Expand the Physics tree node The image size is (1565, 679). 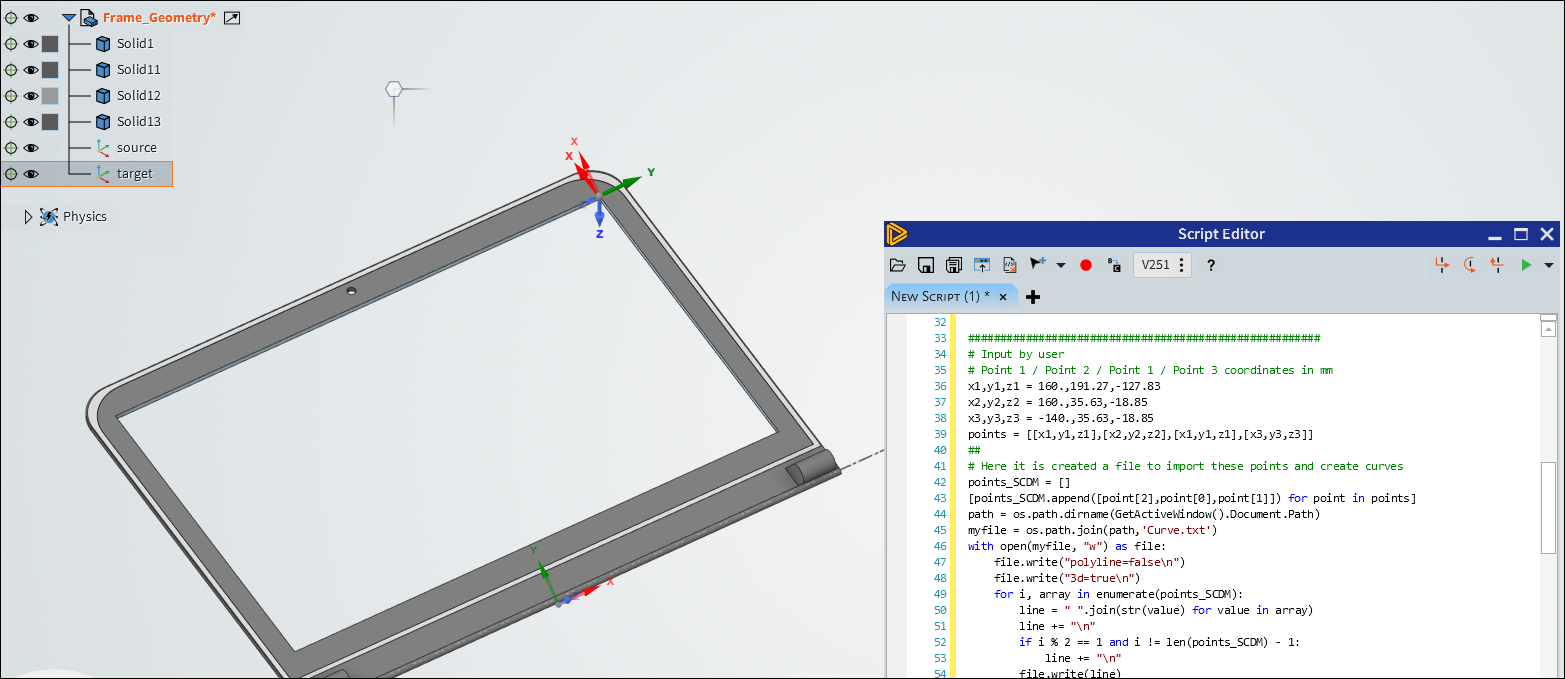pos(28,217)
